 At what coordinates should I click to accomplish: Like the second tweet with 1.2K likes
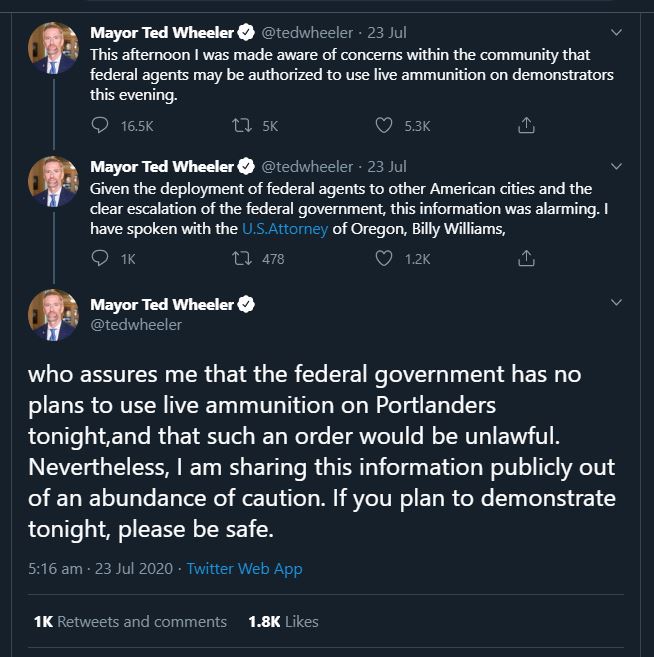point(383,259)
